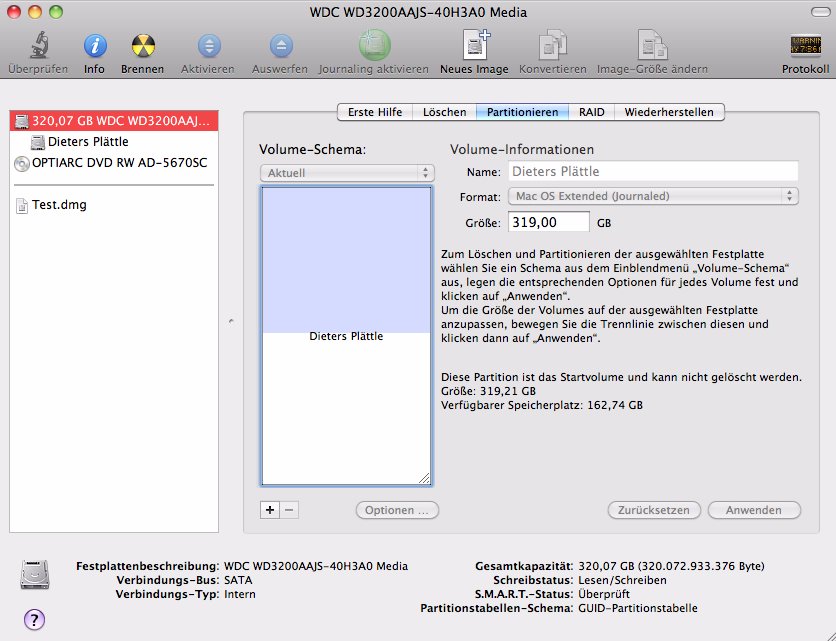Open the Wiederherstellen tab

pos(669,112)
